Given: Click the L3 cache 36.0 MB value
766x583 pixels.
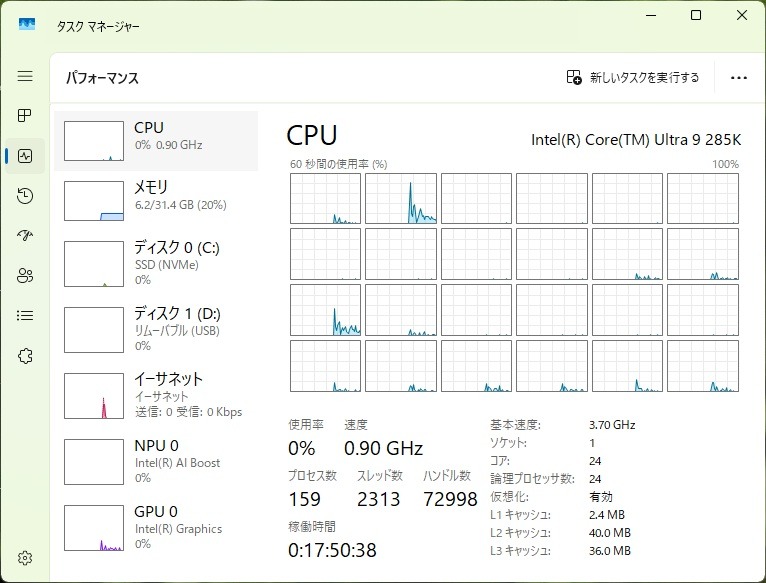Looking at the screenshot, I should (x=610, y=551).
